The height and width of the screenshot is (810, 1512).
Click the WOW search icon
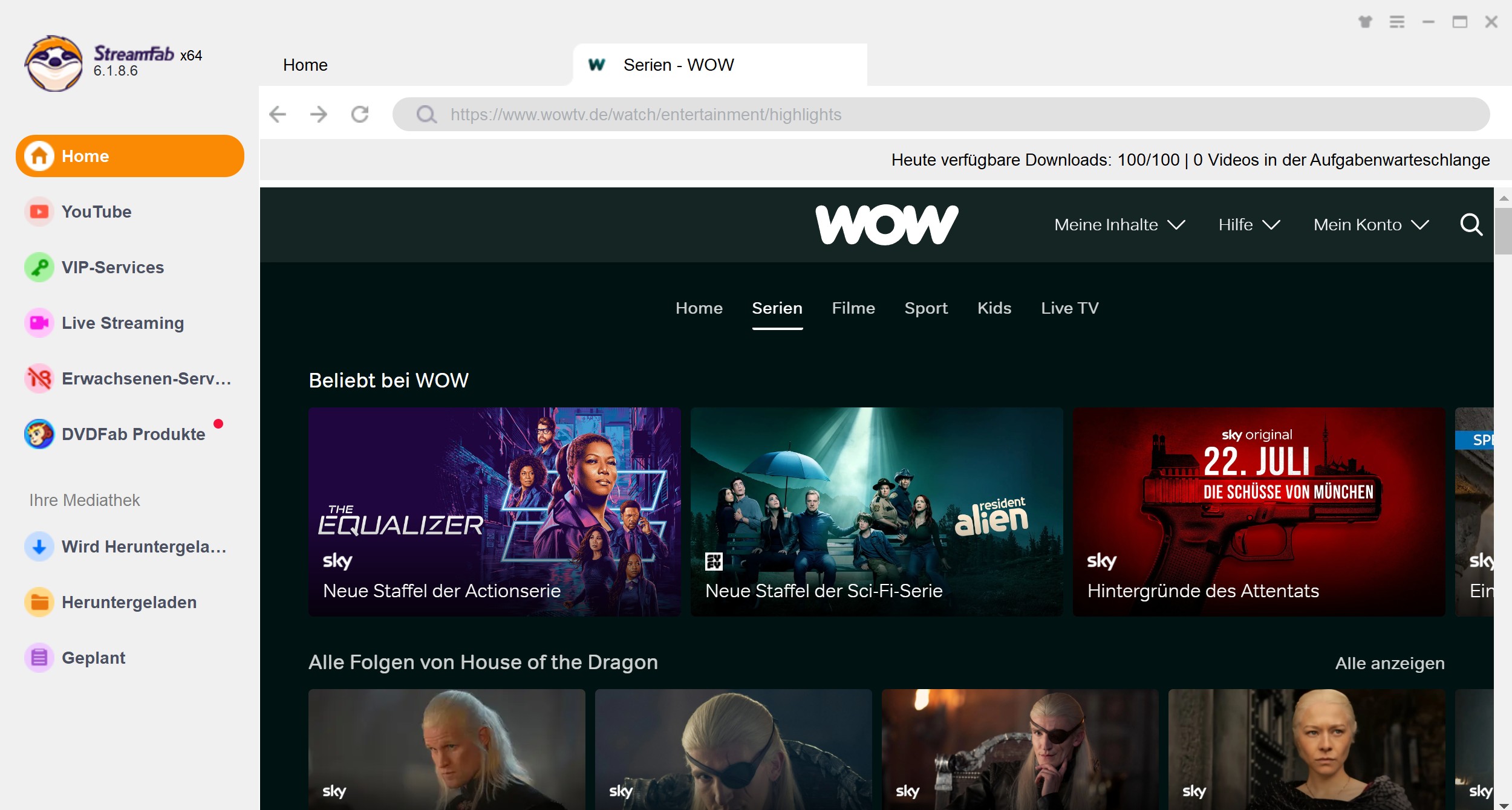click(1471, 224)
